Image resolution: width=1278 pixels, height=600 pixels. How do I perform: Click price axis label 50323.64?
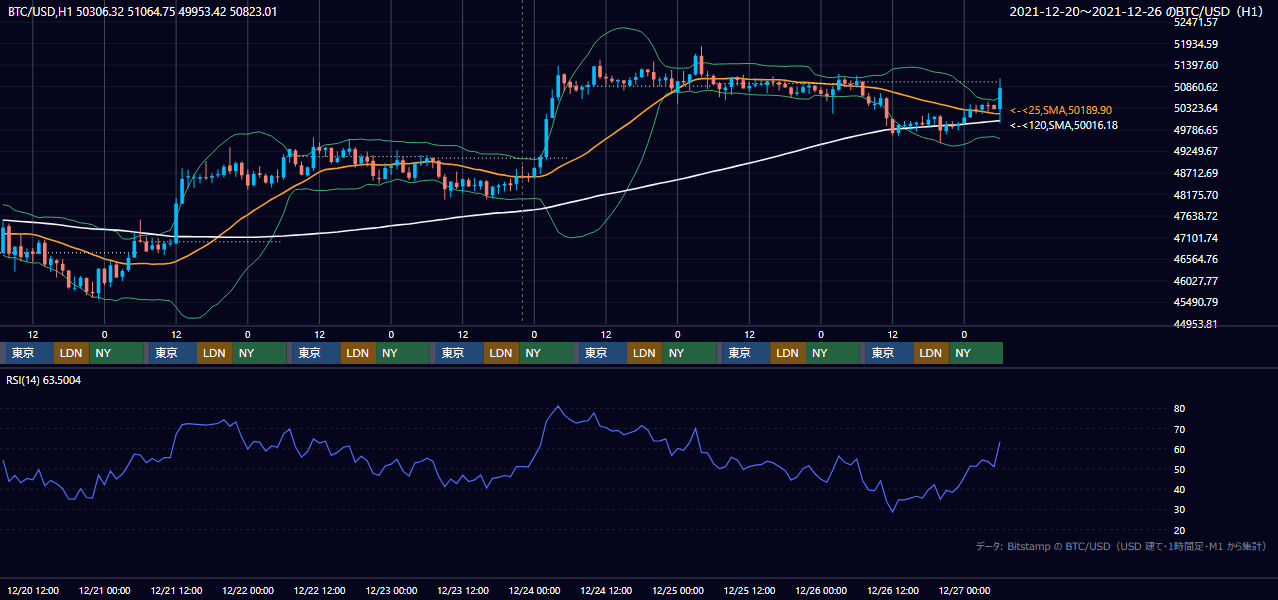pos(1196,108)
